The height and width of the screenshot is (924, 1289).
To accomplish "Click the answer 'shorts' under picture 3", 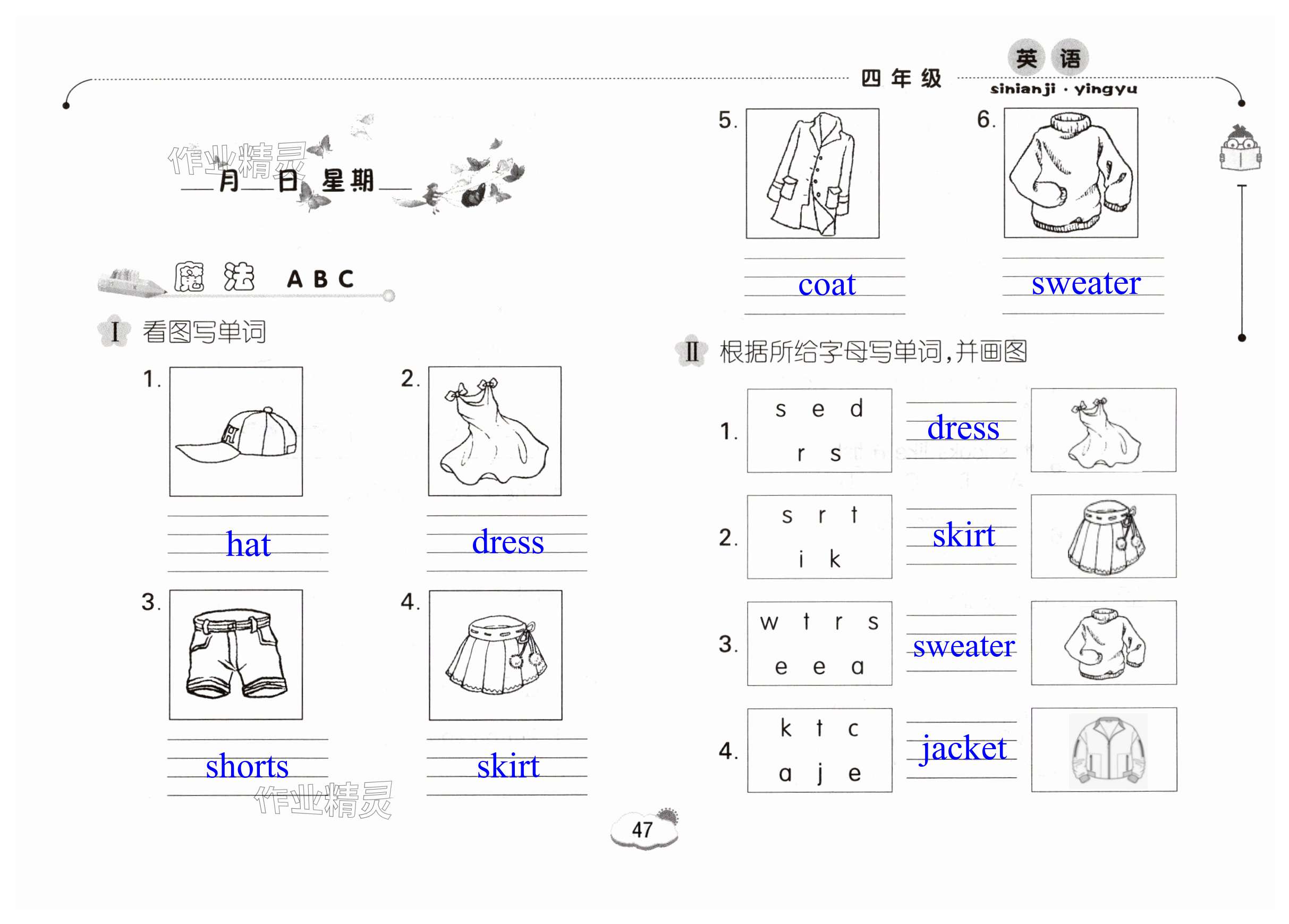I will (x=247, y=767).
